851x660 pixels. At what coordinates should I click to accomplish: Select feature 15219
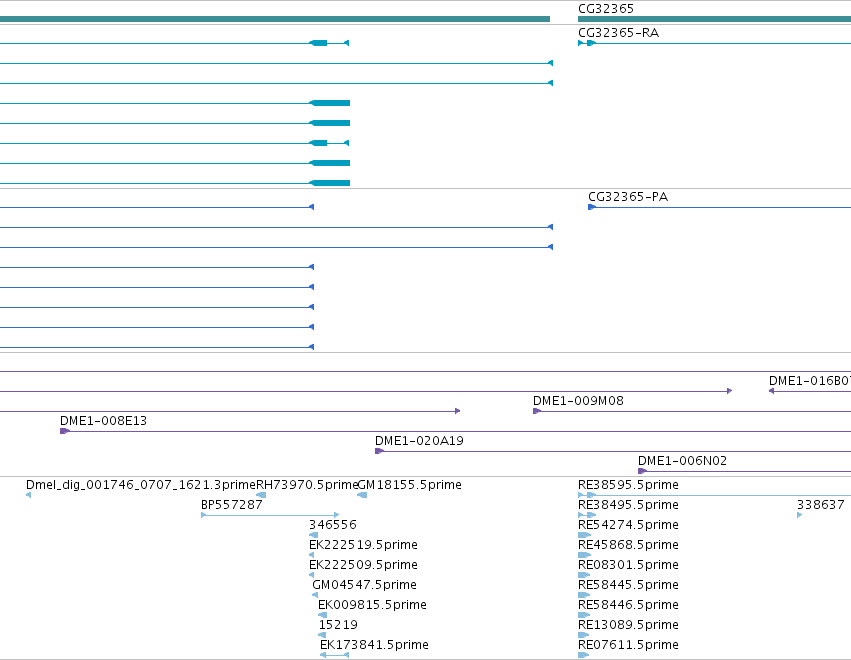point(338,625)
